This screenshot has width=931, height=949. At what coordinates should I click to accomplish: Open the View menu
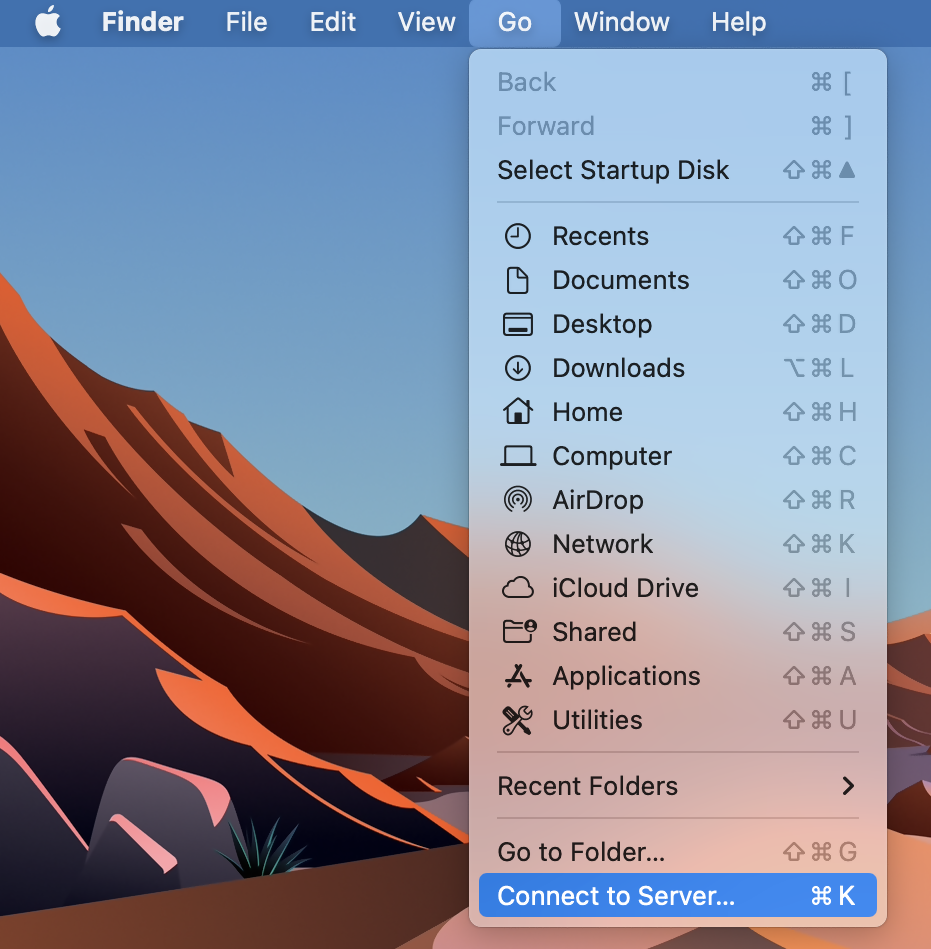[x=426, y=22]
